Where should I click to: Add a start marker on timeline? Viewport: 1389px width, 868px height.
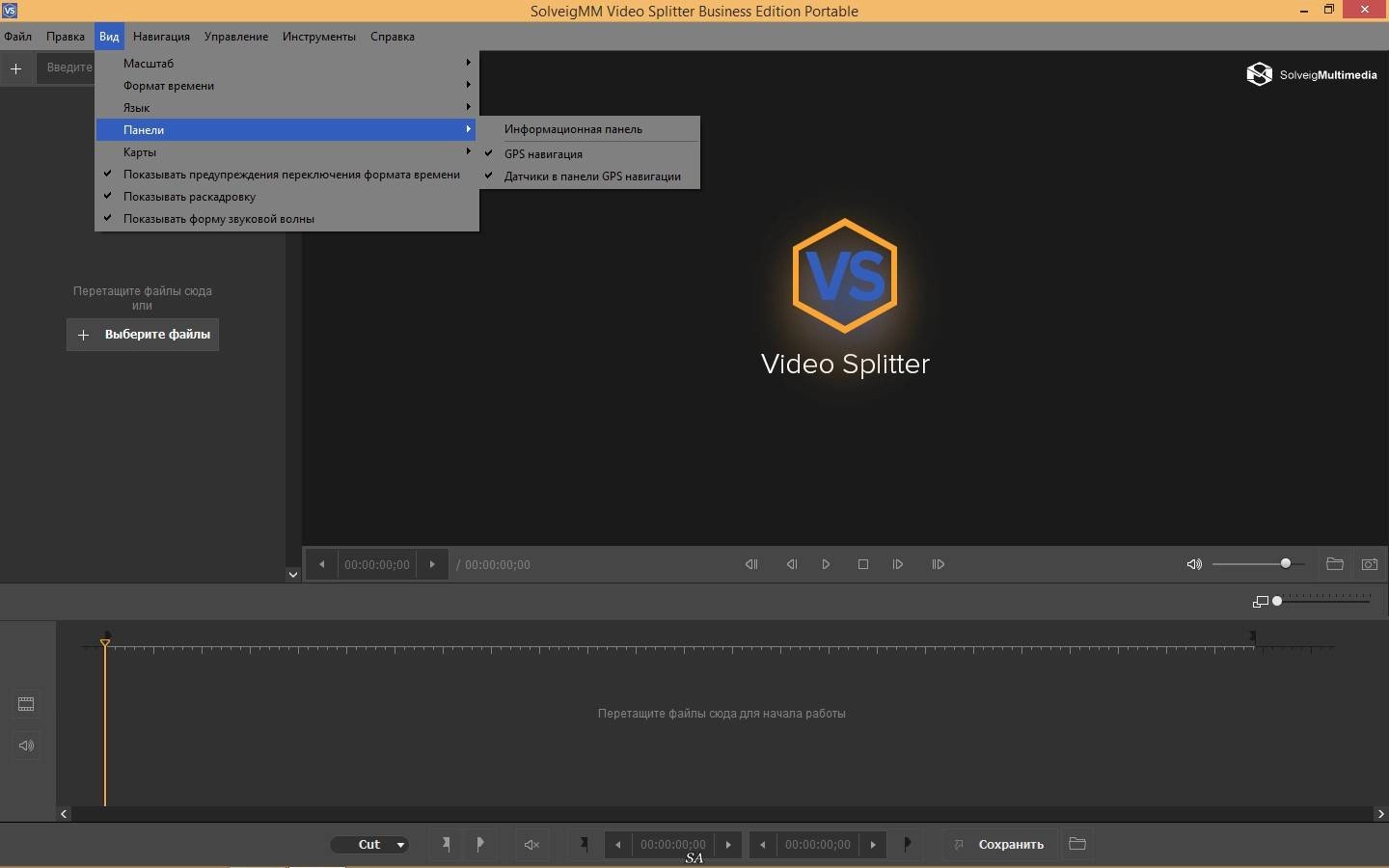pyautogui.click(x=446, y=844)
